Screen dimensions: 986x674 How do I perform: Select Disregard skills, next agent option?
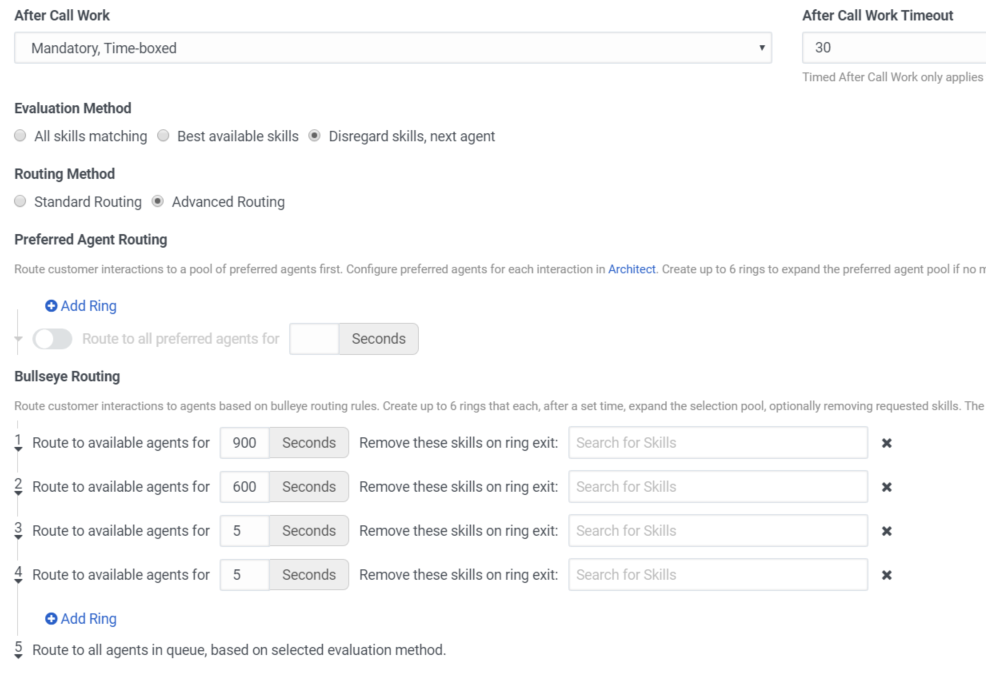tap(314, 136)
